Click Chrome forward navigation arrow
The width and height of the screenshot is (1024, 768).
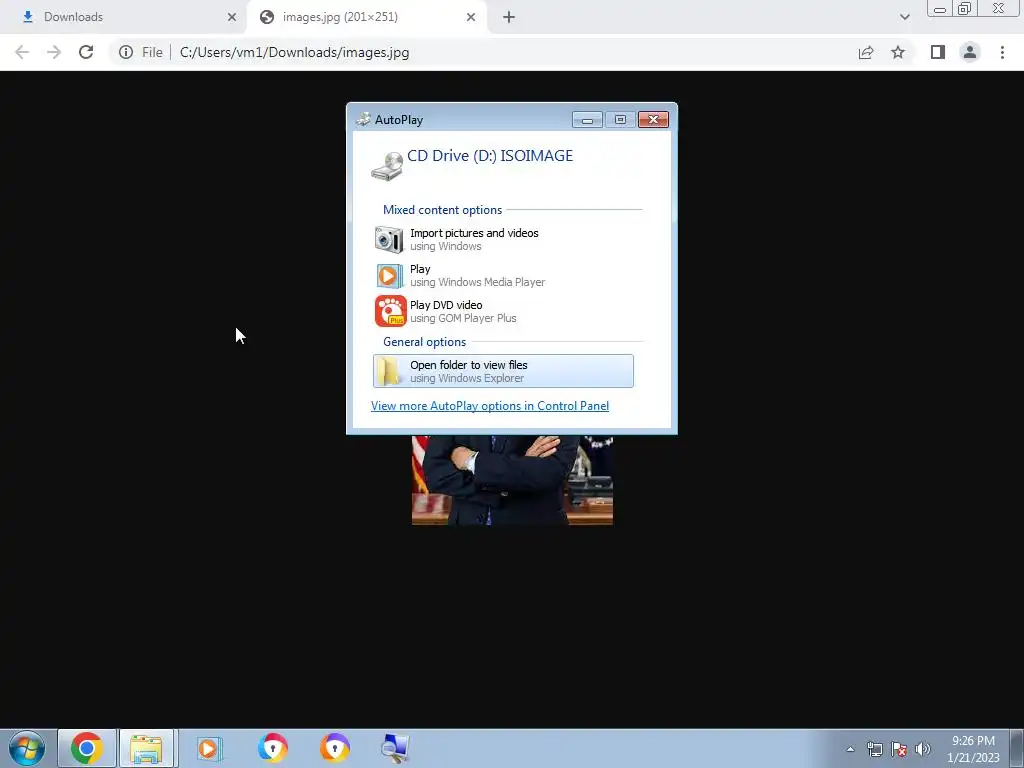pos(54,52)
